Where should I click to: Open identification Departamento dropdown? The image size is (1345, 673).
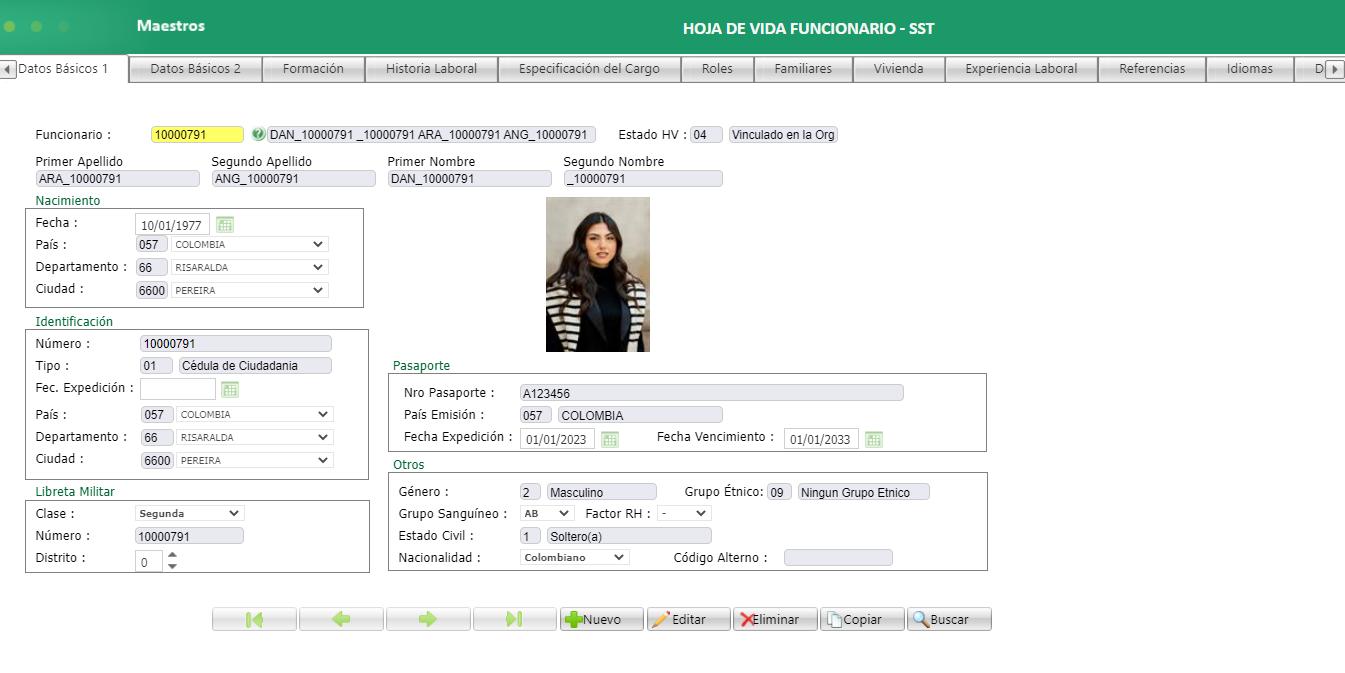click(255, 437)
